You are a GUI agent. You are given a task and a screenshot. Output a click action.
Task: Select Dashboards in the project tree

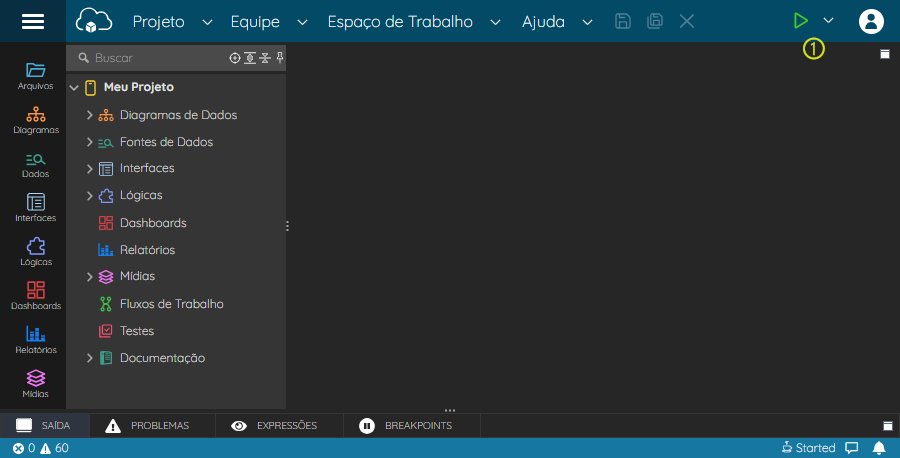[153, 223]
